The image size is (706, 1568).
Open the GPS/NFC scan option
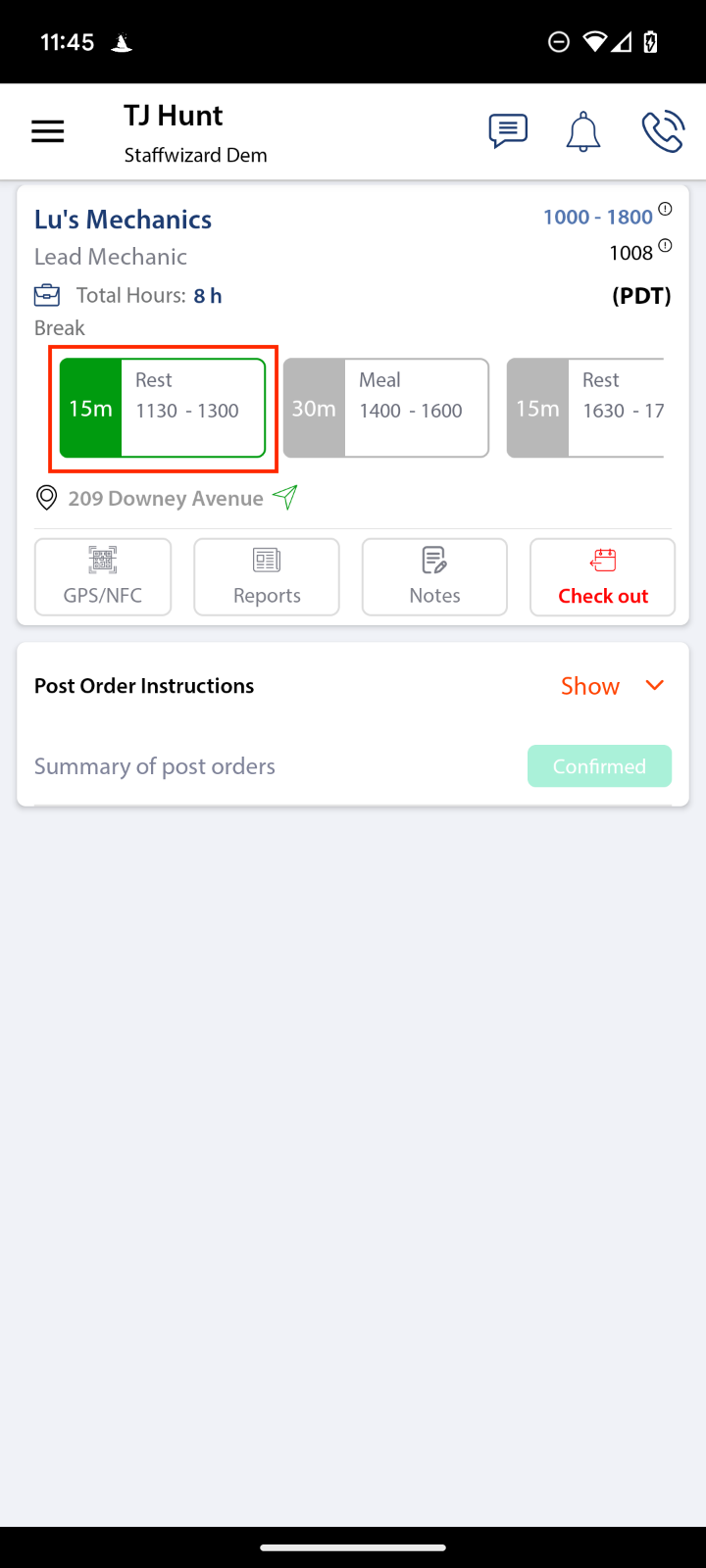pos(103,577)
